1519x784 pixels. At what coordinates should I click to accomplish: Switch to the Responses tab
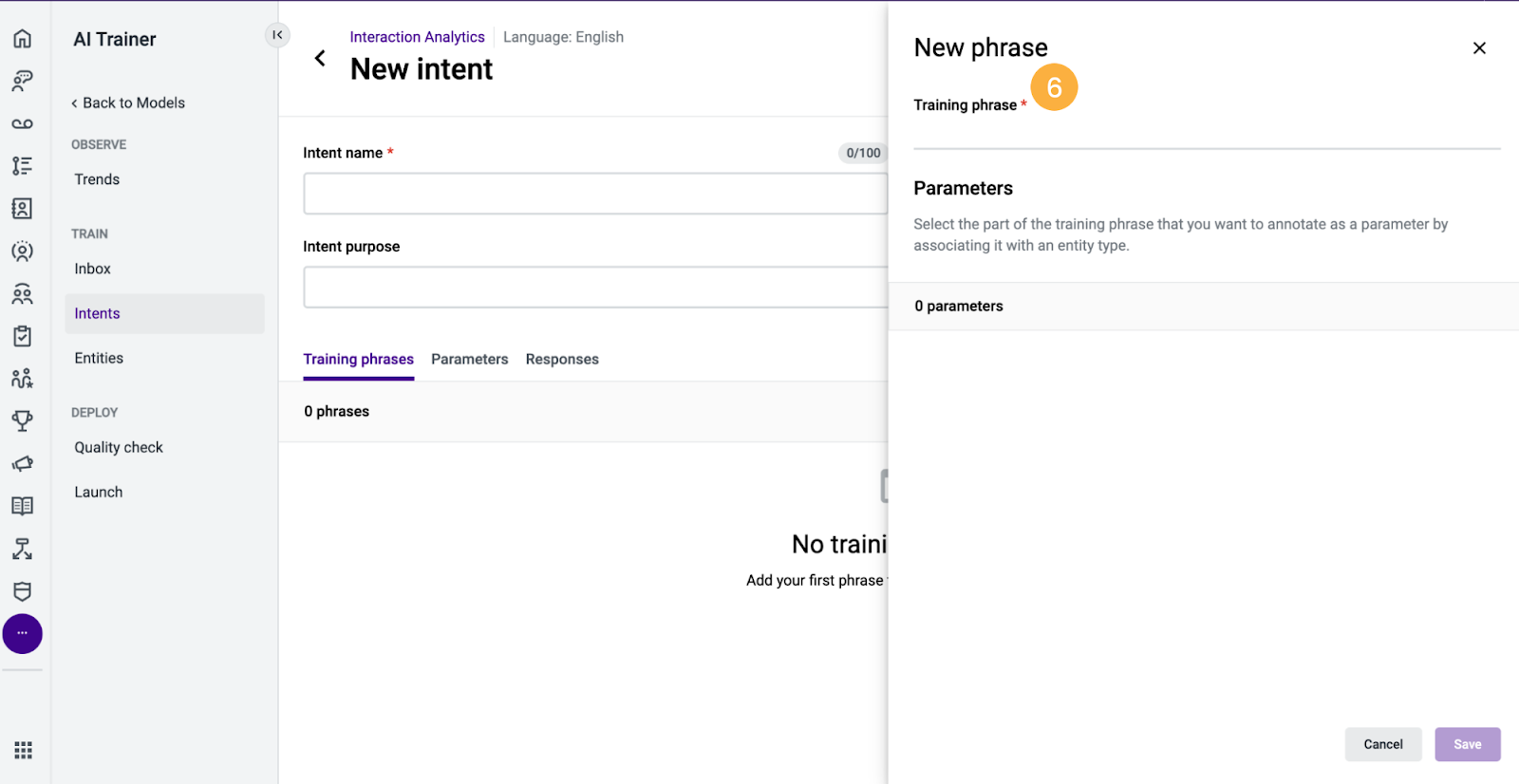point(562,359)
